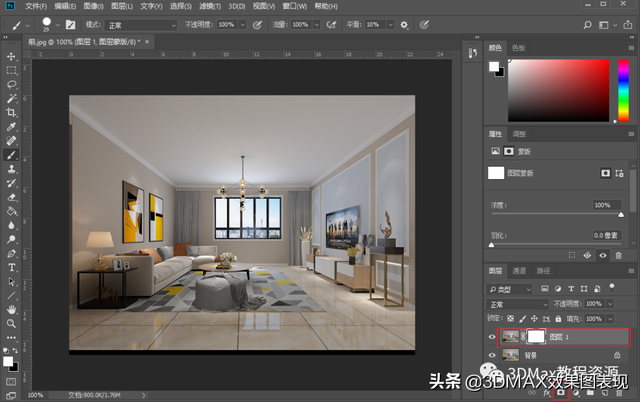Select the Path Selection tool
The height and width of the screenshot is (402, 640).
coord(11,282)
